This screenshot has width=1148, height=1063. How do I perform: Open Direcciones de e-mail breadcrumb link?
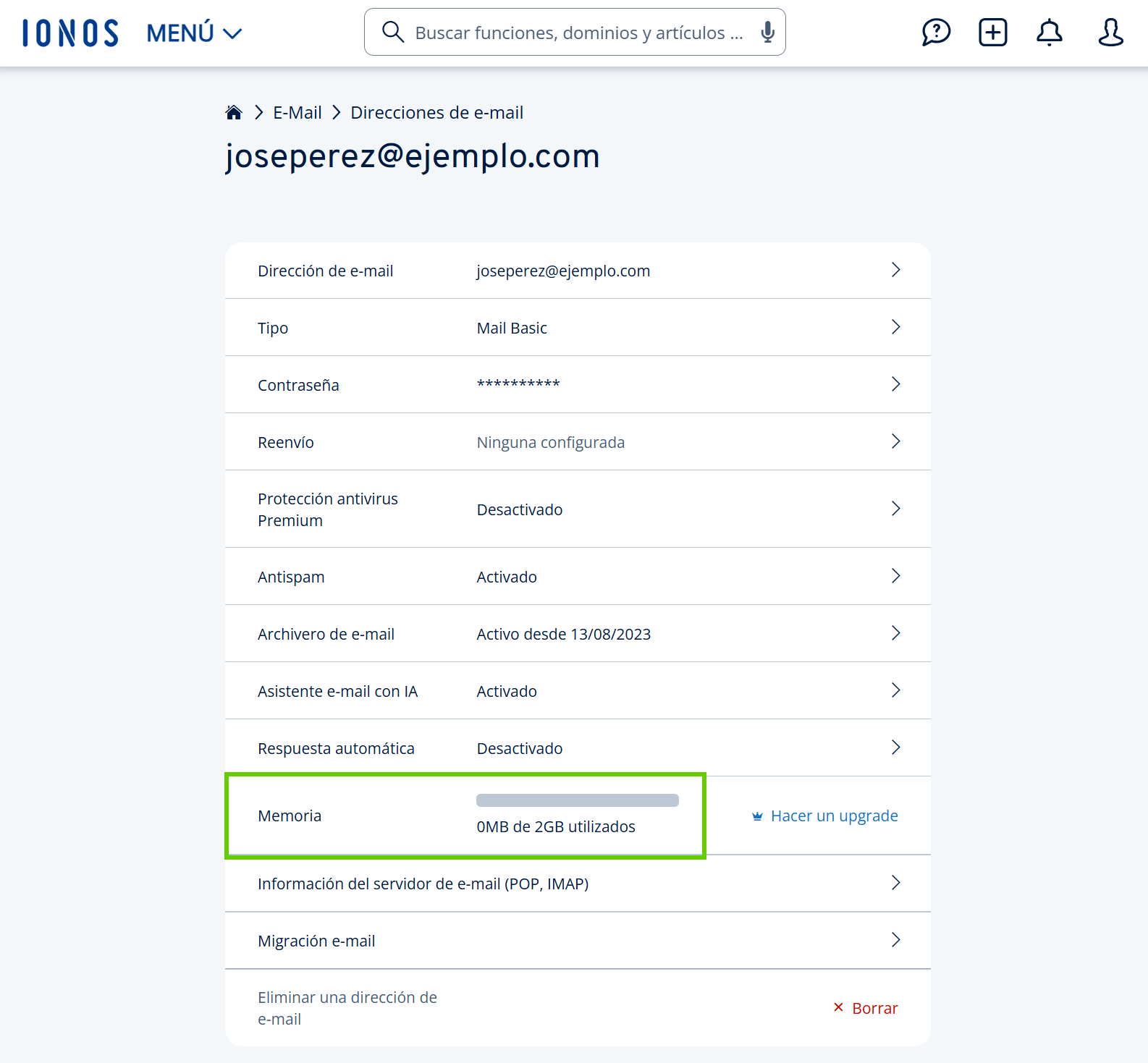pos(437,113)
